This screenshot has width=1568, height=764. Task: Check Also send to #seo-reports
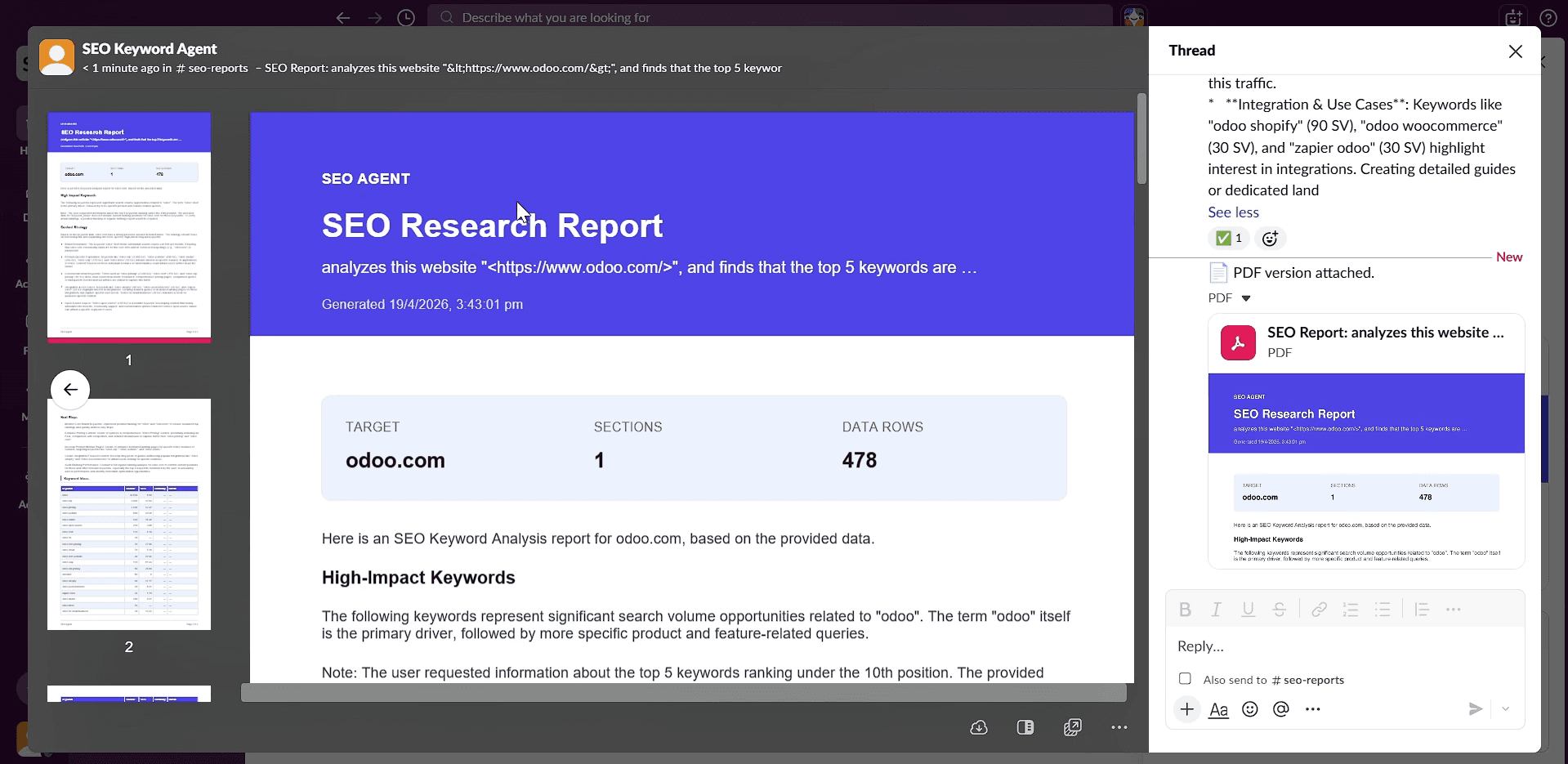coord(1185,679)
